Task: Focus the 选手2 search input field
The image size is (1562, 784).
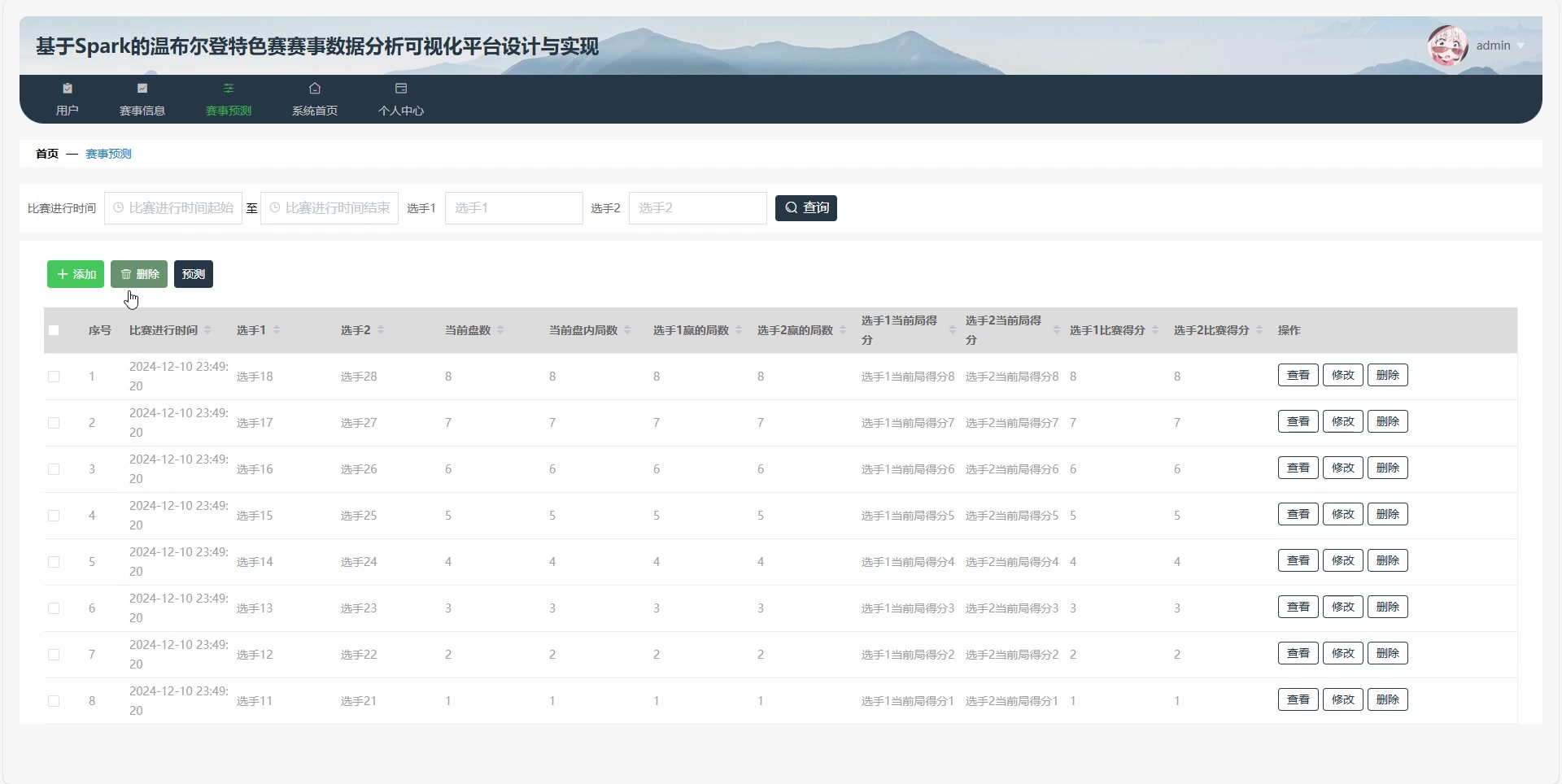Action: pos(698,208)
